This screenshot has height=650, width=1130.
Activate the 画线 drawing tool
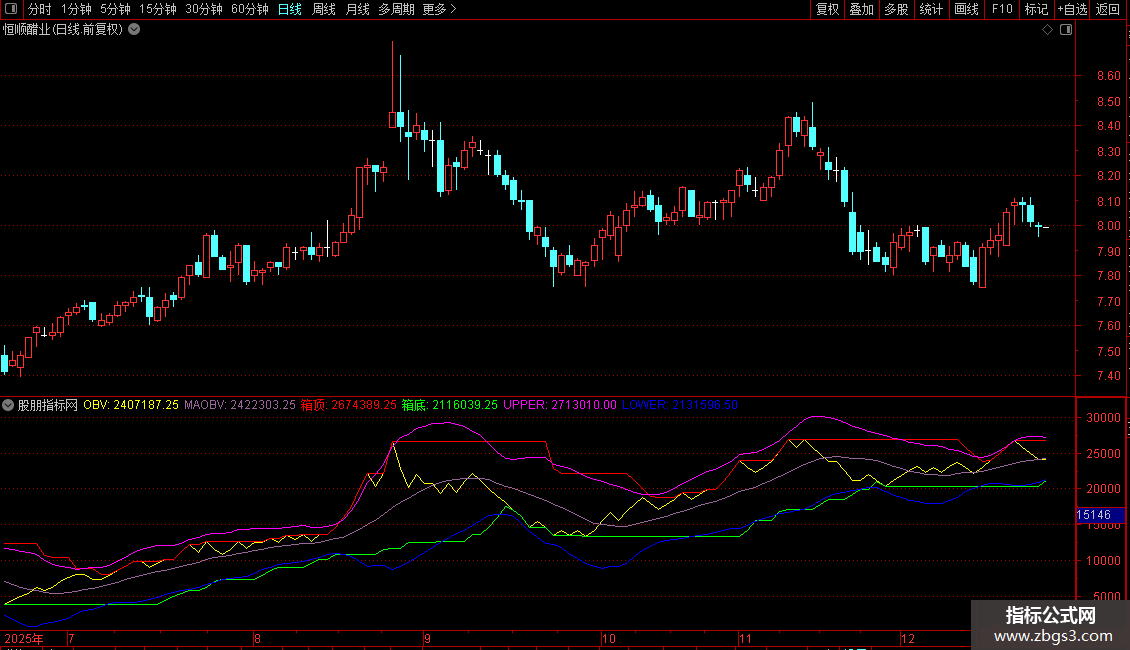966,9
